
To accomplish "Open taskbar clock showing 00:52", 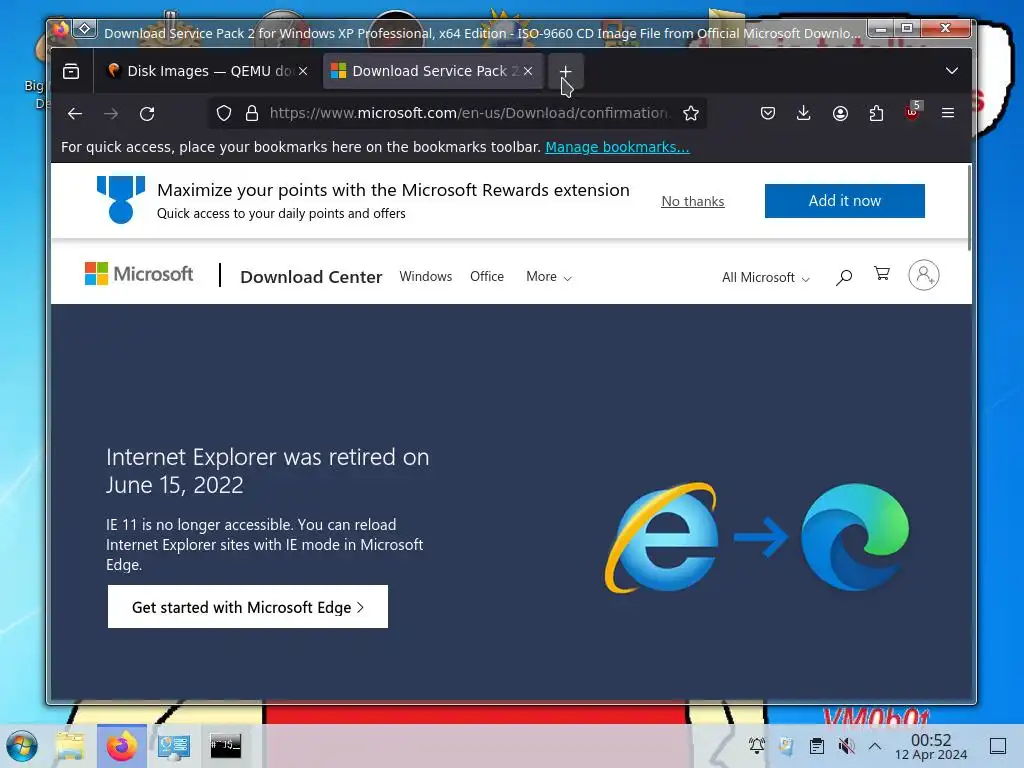I will tap(931, 746).
